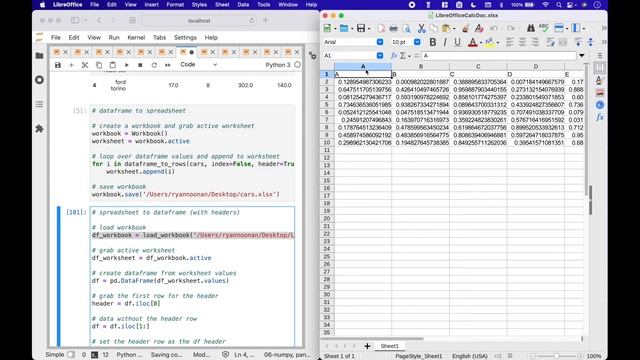The image size is (640, 360).
Task: Open Table of Contents sidebar
Action: point(39,104)
